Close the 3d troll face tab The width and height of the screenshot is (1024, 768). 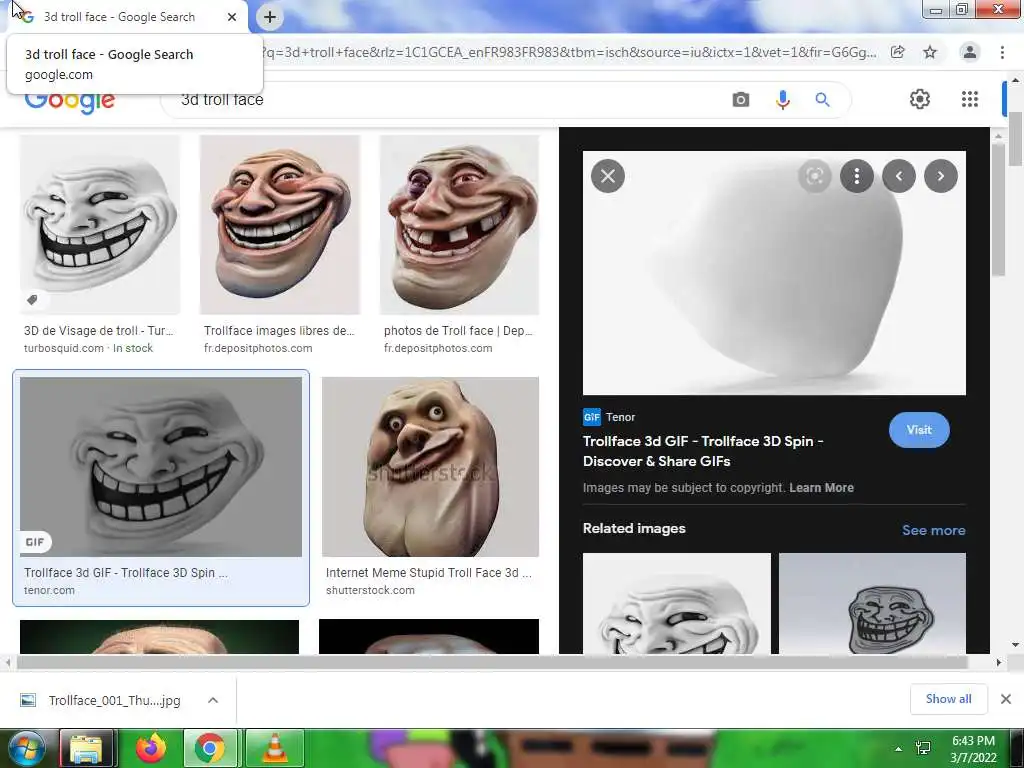[232, 17]
